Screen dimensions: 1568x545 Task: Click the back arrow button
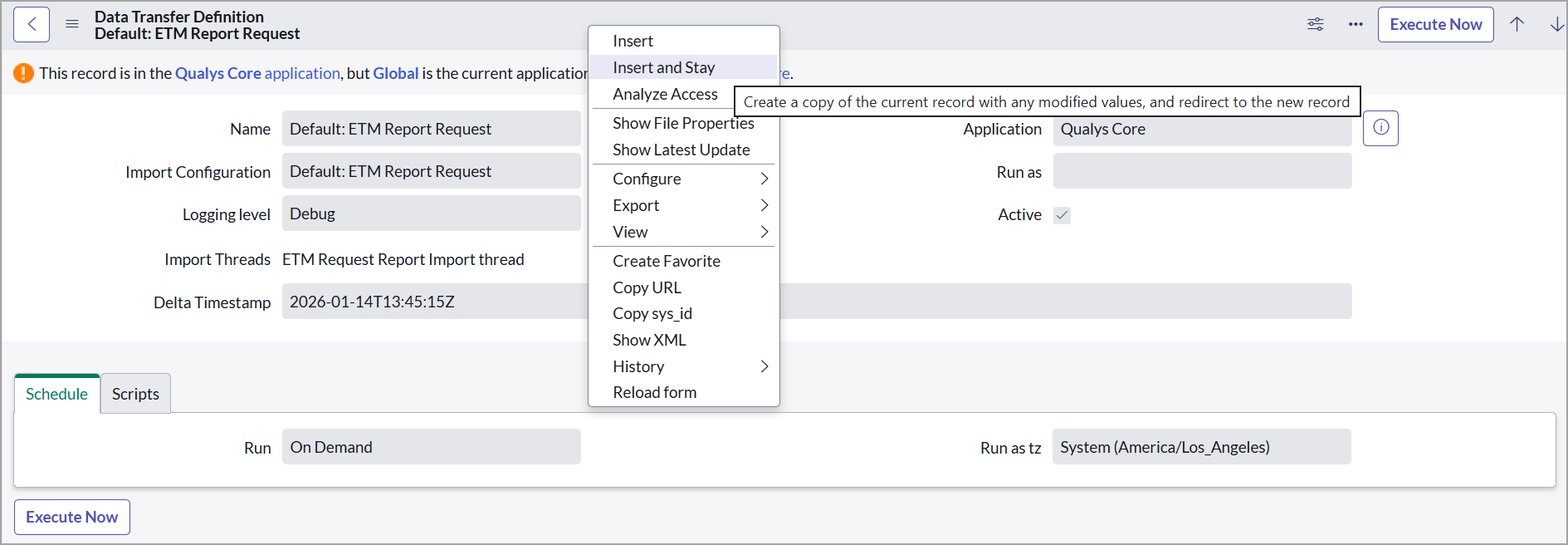click(x=32, y=25)
